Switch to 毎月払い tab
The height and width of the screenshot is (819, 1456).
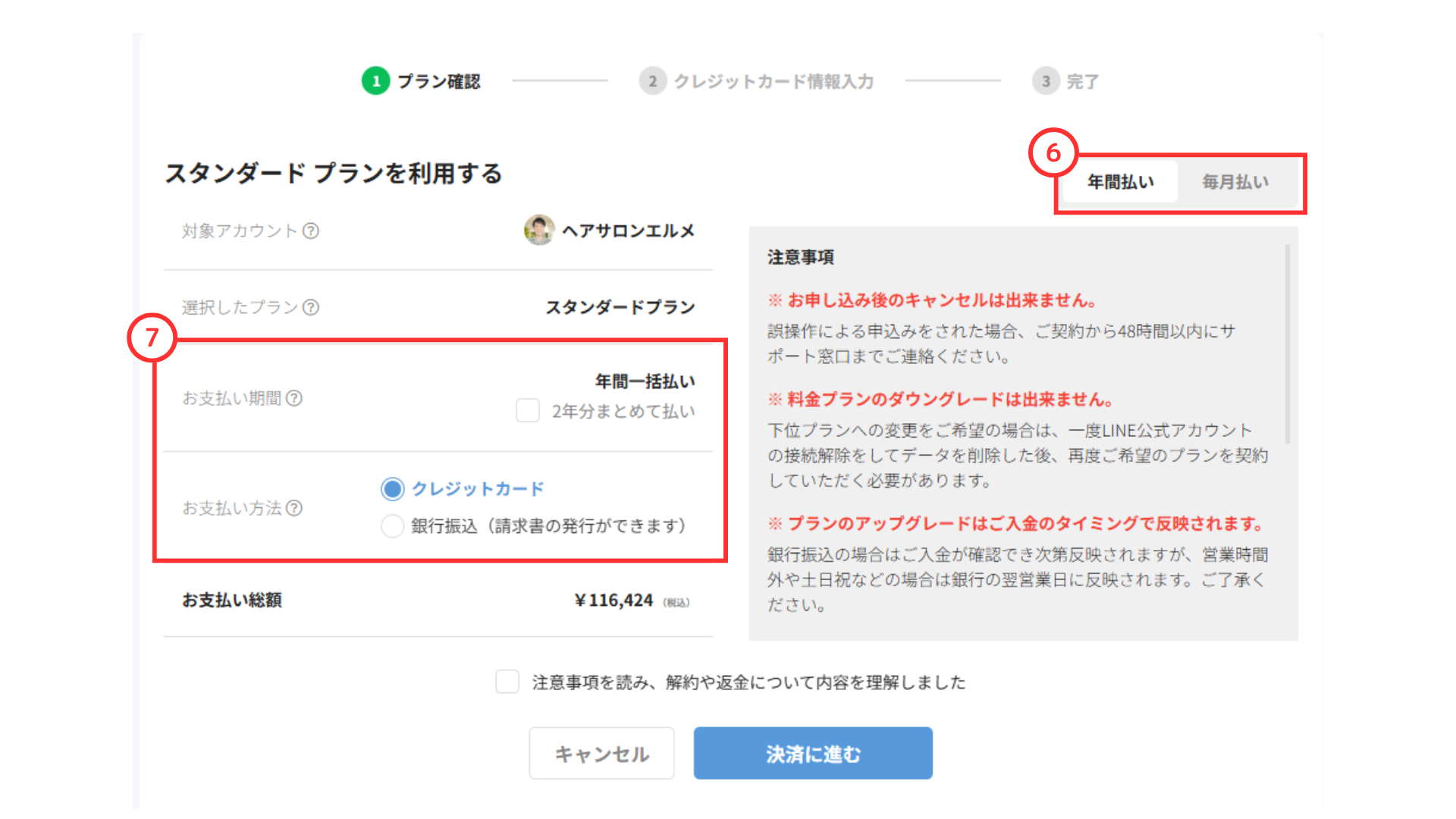[x=1235, y=182]
